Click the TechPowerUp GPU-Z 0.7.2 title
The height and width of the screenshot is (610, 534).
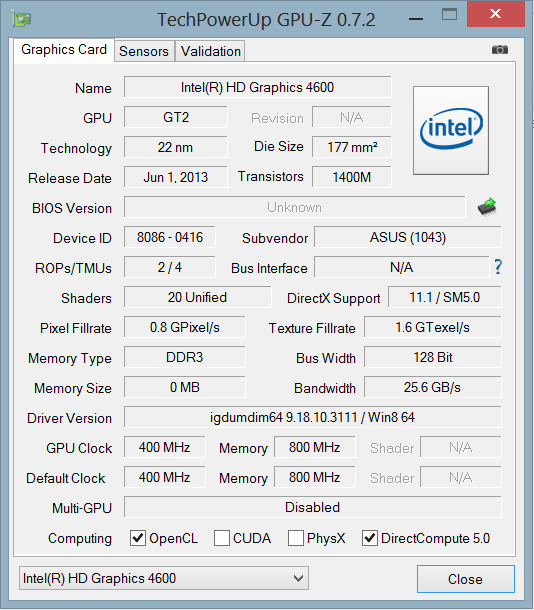pos(266,19)
